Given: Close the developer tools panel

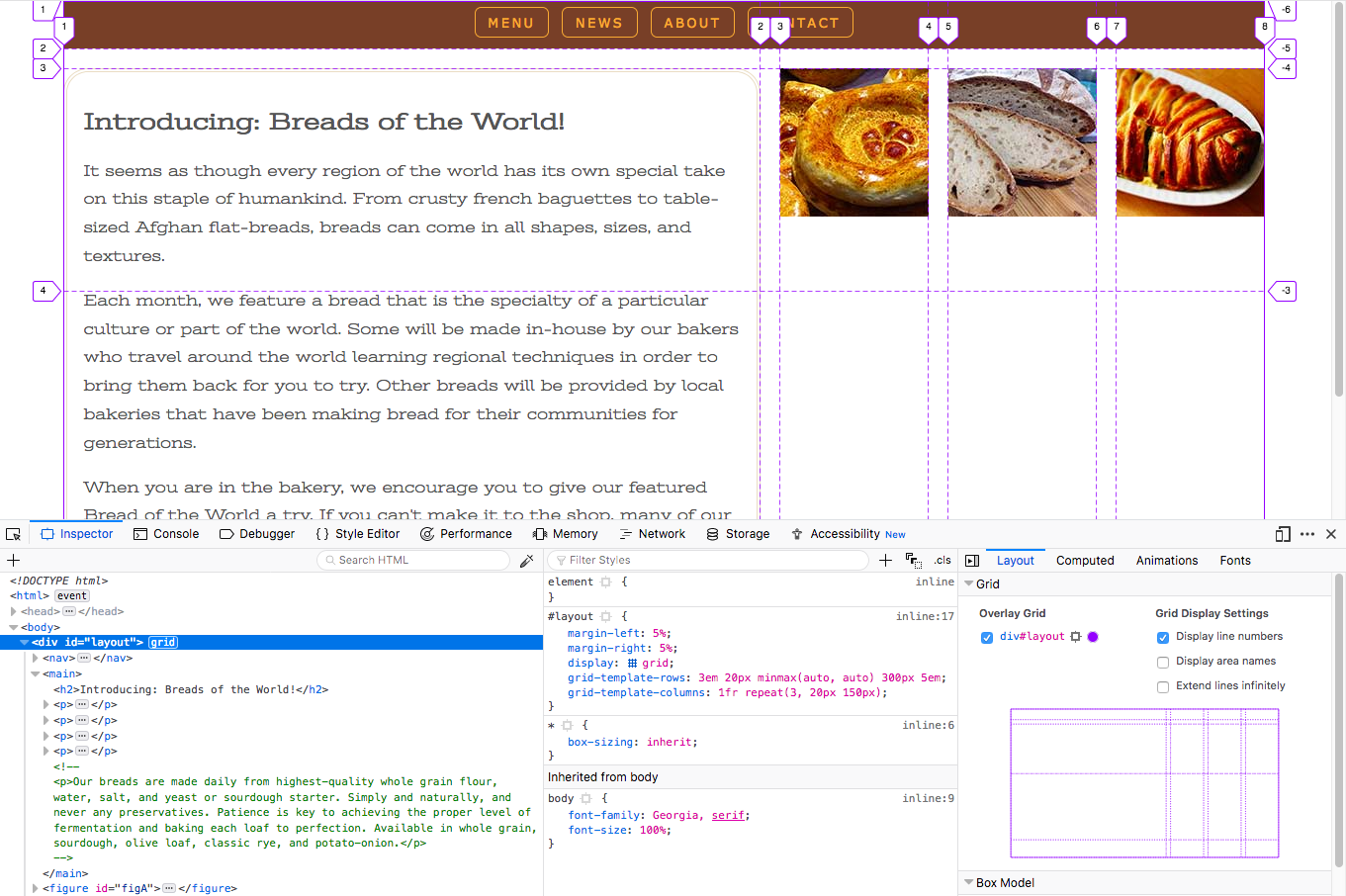Looking at the screenshot, I should coord(1331,534).
